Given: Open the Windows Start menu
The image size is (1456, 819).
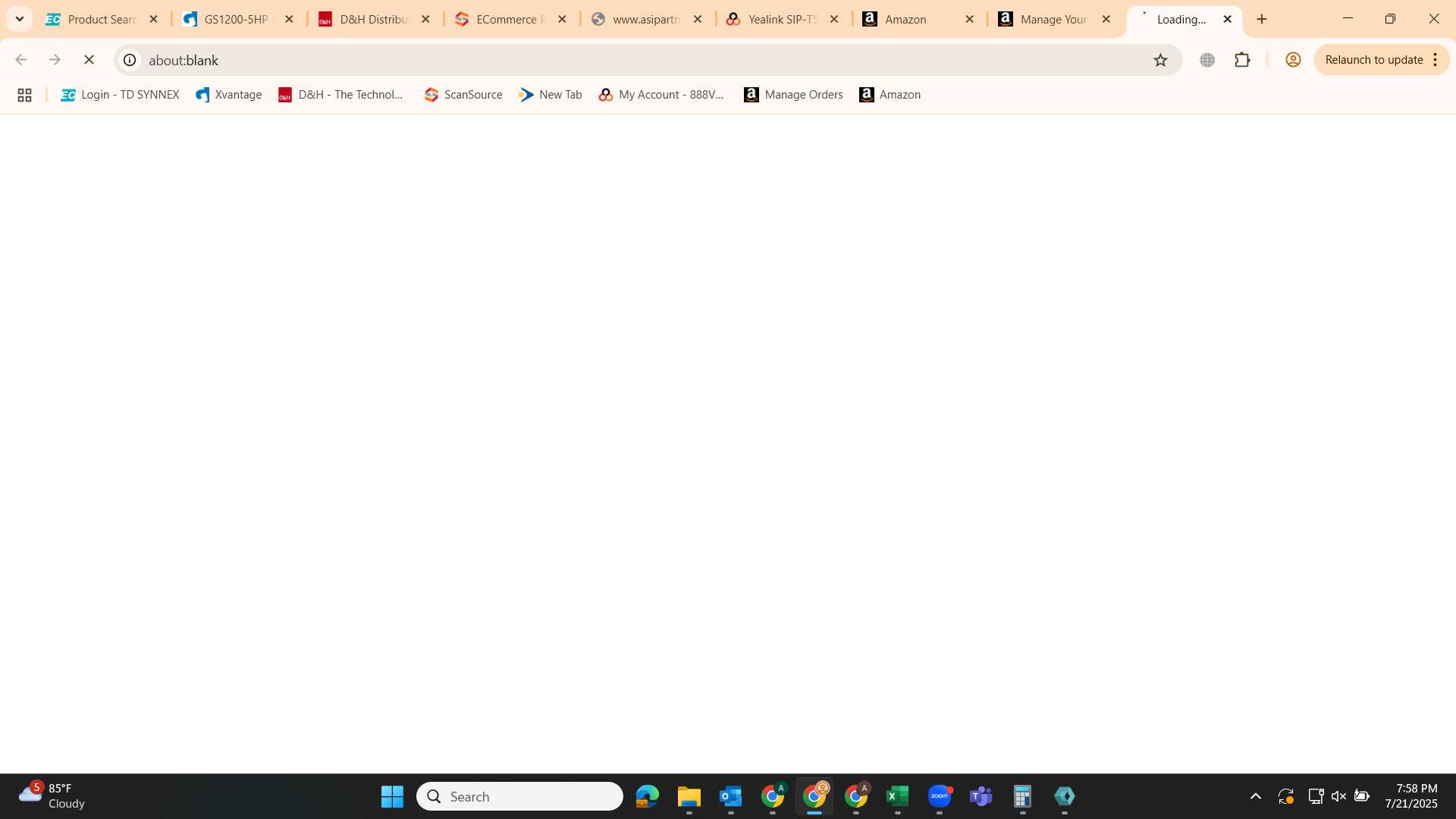Looking at the screenshot, I should point(392,796).
